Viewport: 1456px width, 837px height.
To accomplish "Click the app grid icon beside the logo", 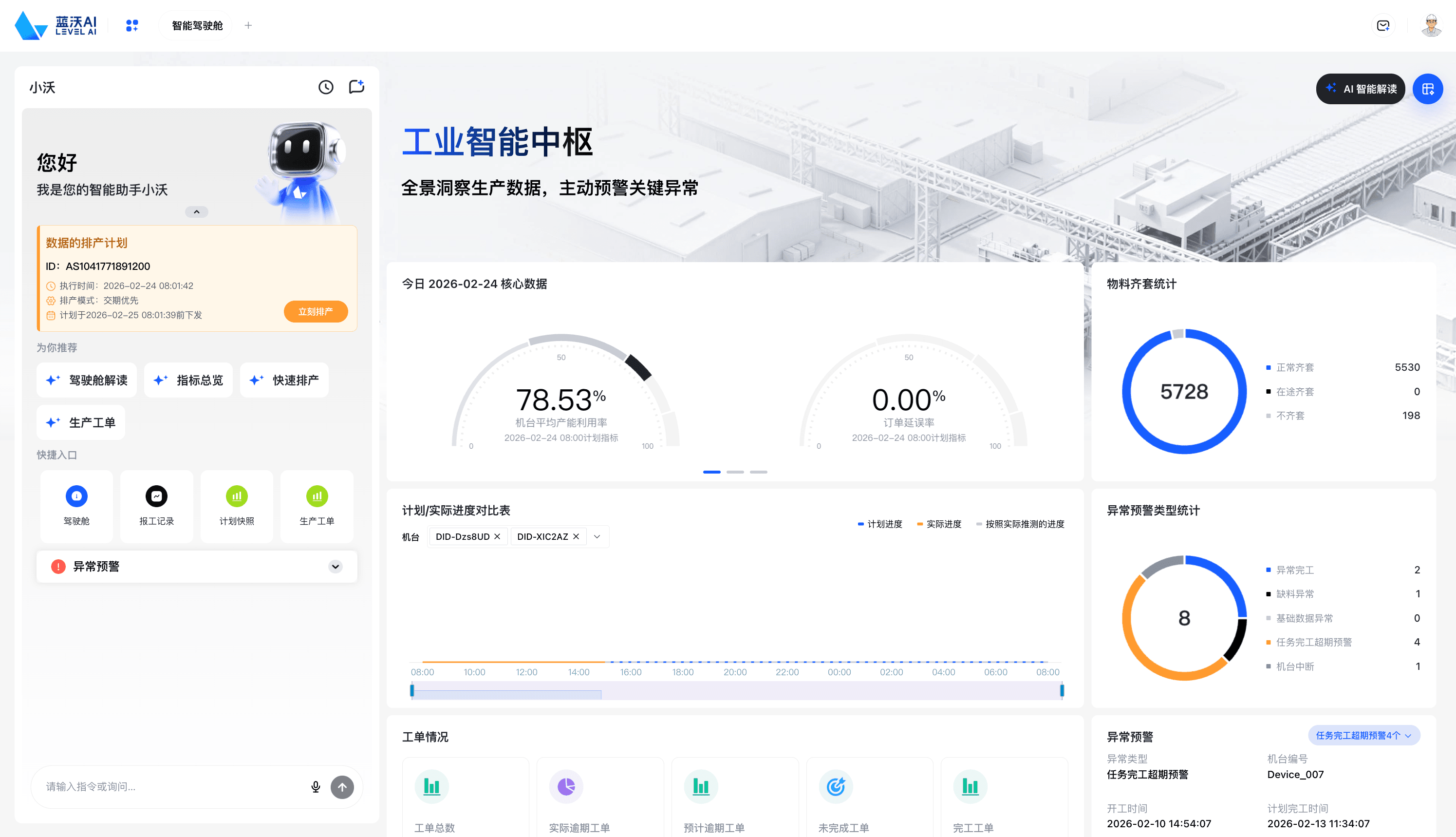I will (131, 25).
